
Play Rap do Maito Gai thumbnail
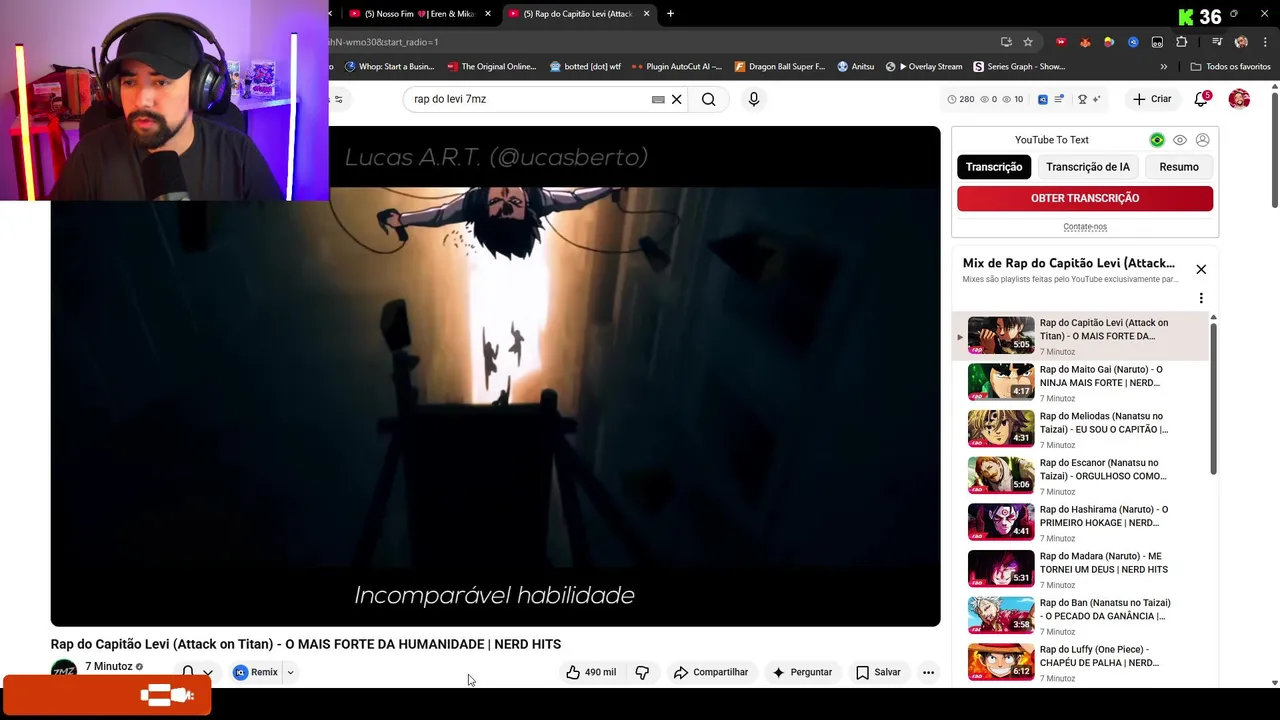(x=1001, y=382)
